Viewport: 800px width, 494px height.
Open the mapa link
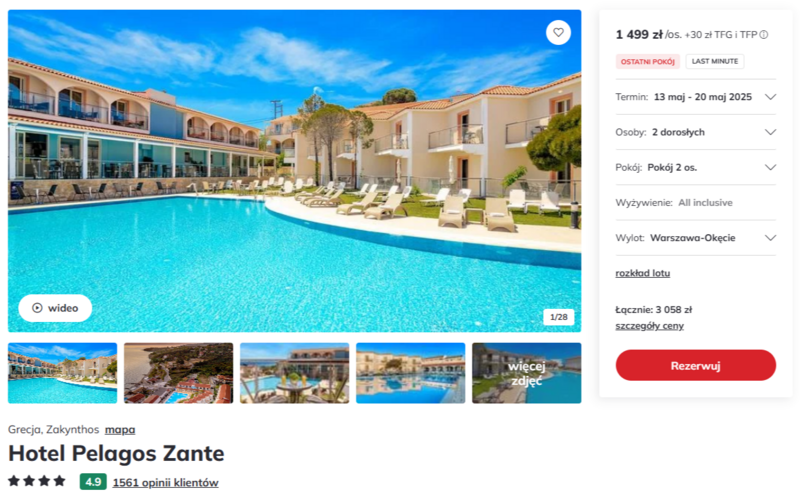coord(120,430)
